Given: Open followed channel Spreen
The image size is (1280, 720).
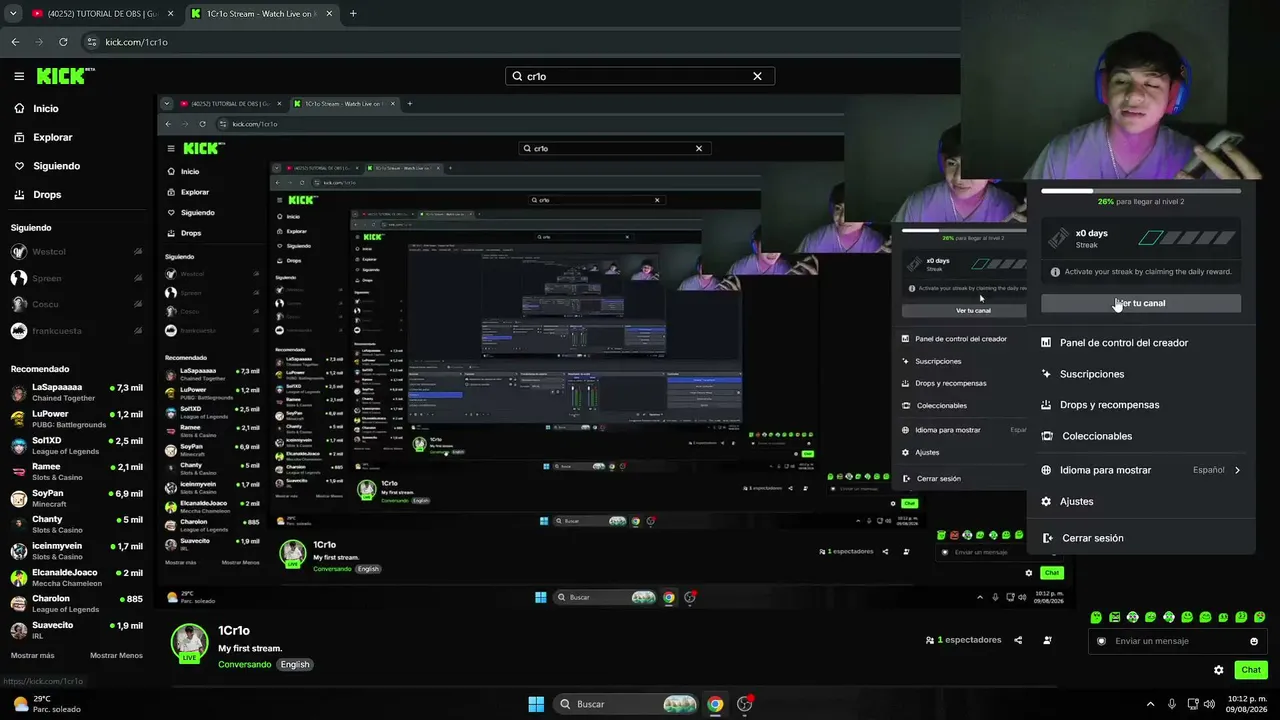Looking at the screenshot, I should click(76, 278).
